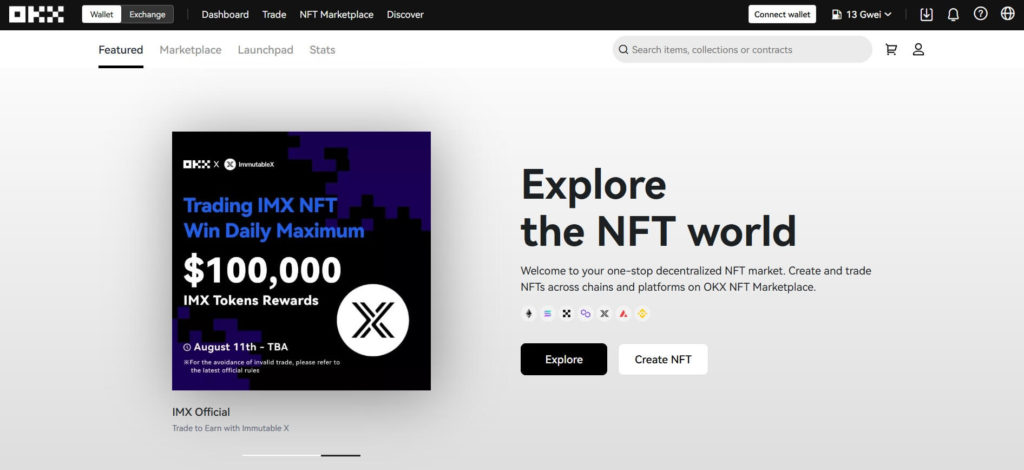The image size is (1024, 470).
Task: Select the Featured tab
Action: coord(121,50)
